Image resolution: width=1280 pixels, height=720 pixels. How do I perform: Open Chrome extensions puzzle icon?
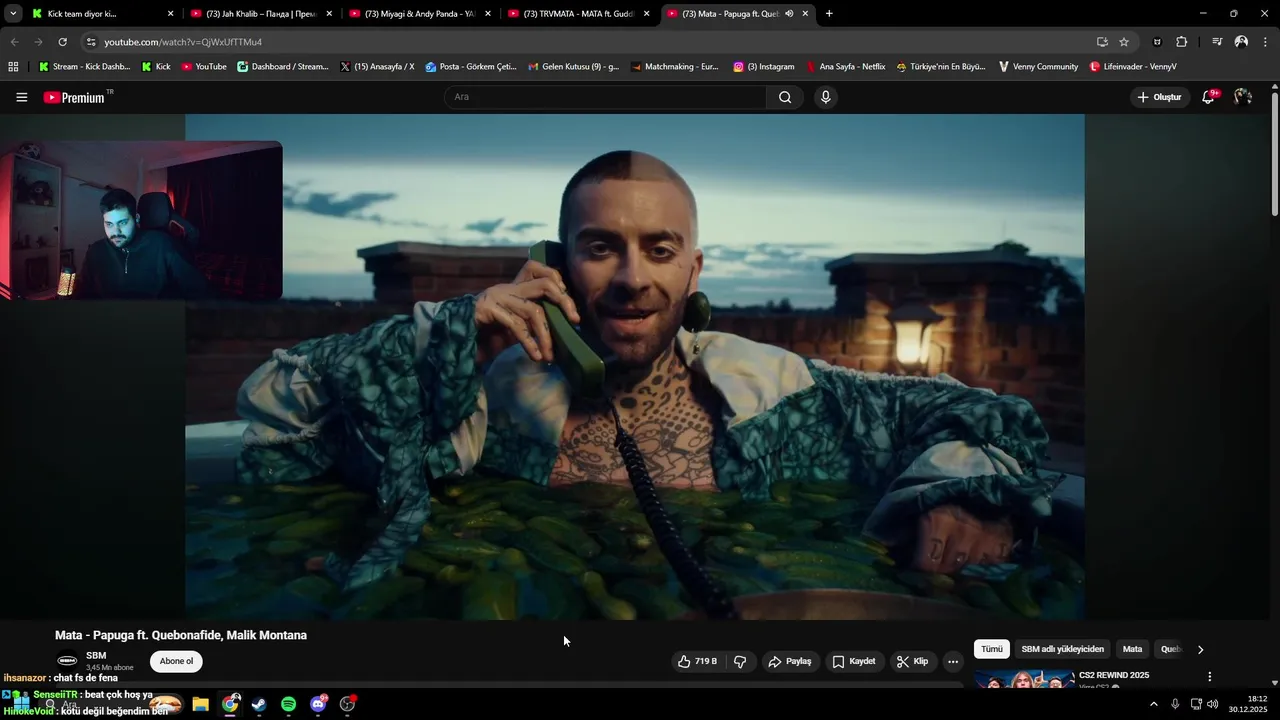1181,42
